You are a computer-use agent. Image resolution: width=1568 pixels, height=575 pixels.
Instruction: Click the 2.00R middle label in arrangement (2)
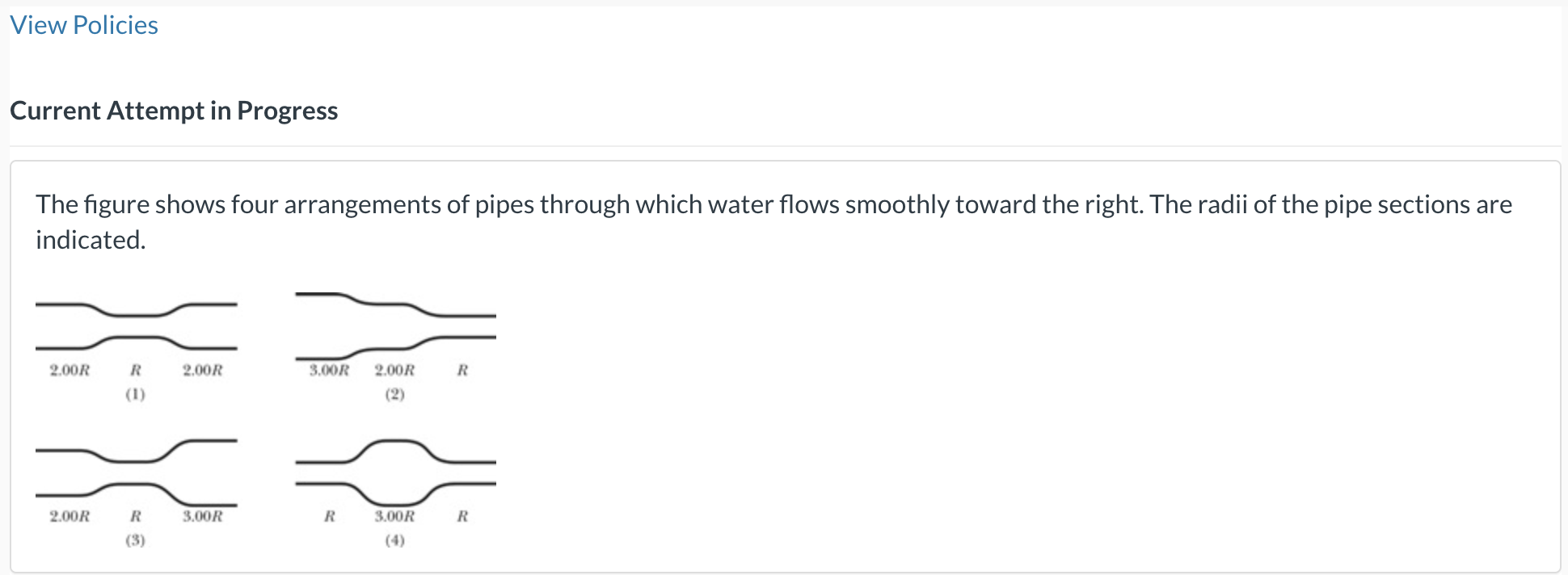coord(394,370)
